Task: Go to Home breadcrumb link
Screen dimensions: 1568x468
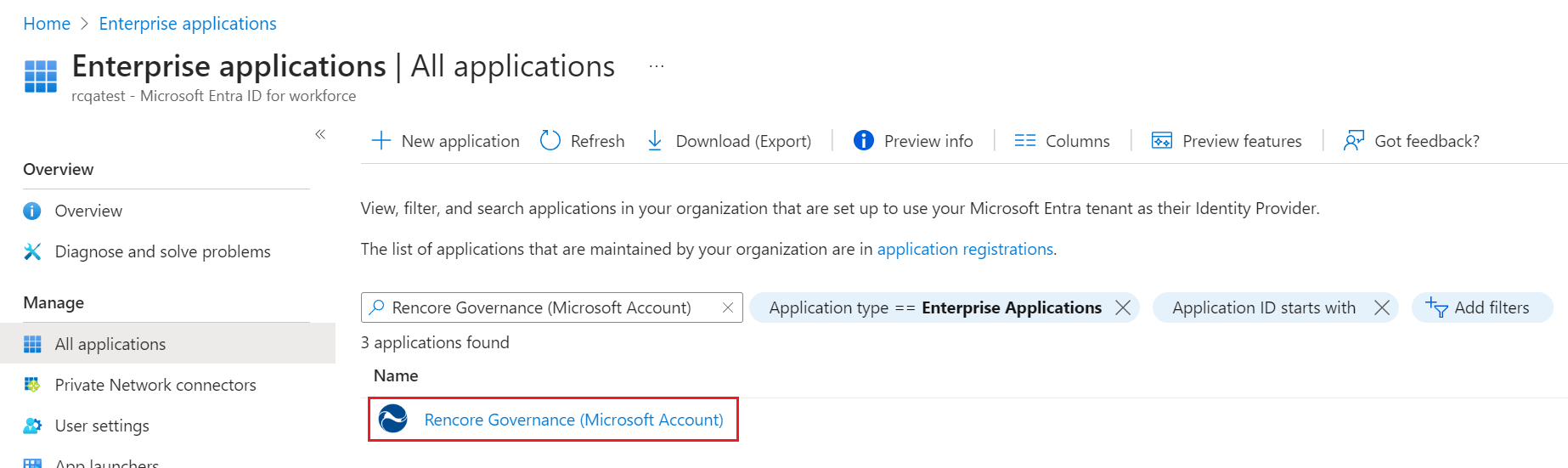Action: [47, 24]
